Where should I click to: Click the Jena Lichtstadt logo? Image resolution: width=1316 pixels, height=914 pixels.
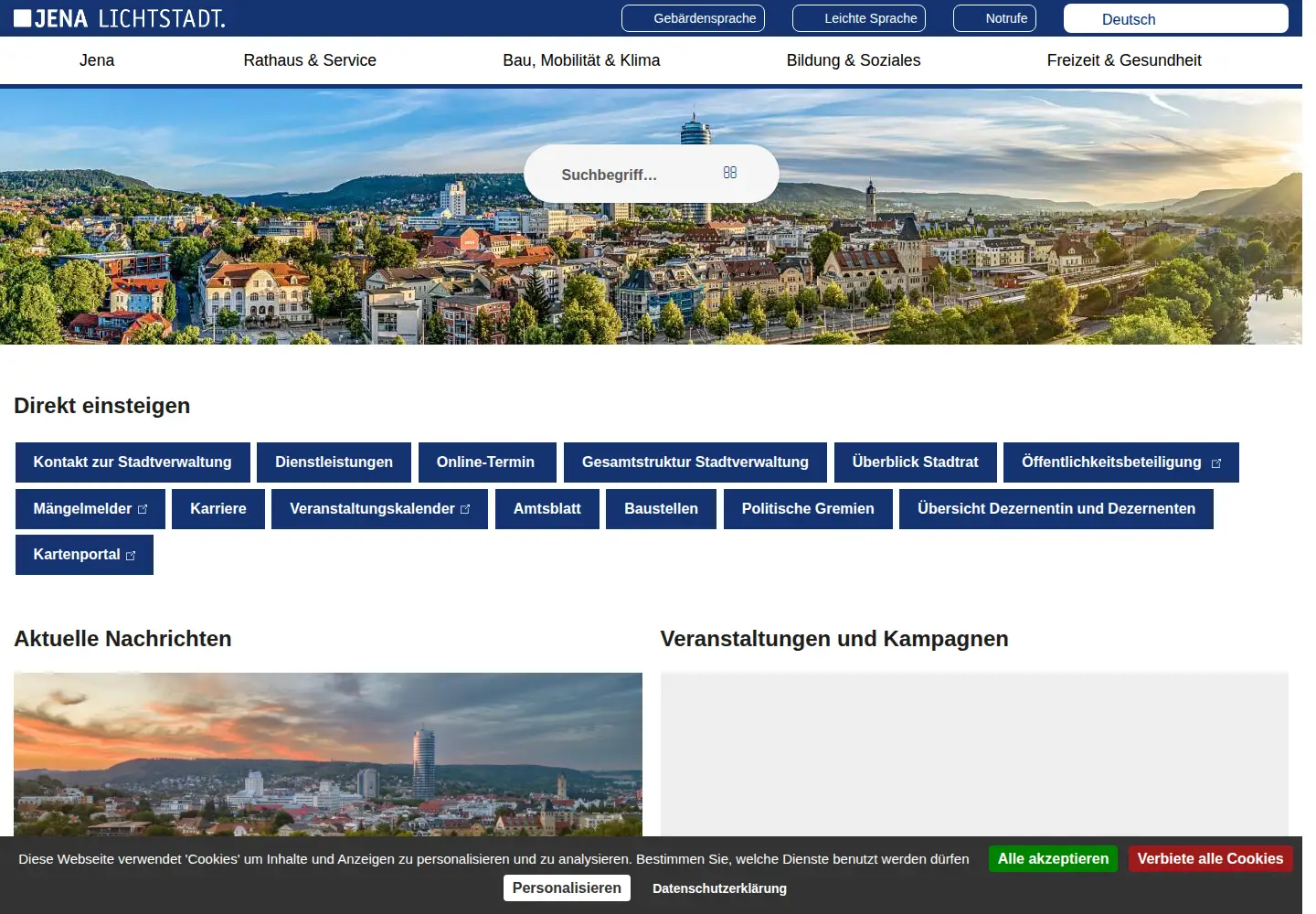coord(120,18)
